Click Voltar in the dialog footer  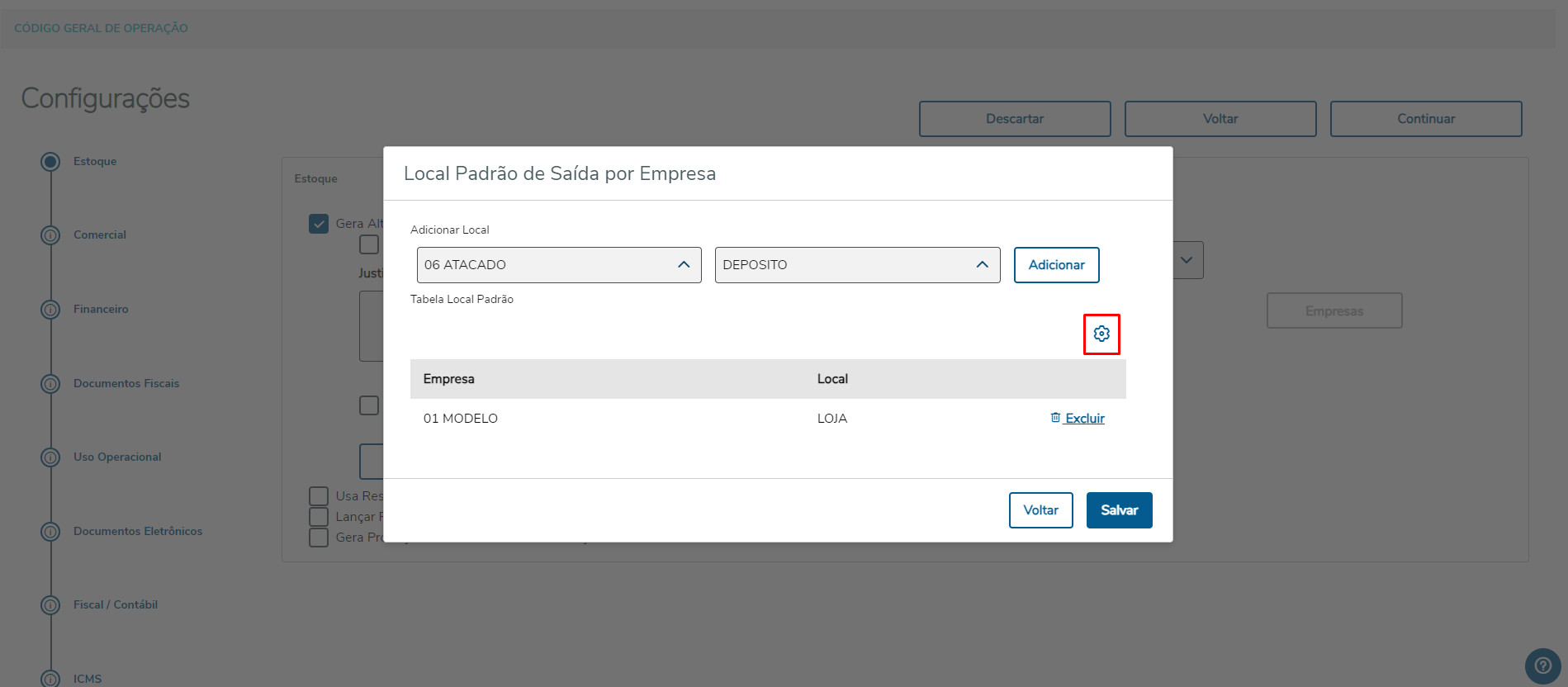tap(1040, 510)
